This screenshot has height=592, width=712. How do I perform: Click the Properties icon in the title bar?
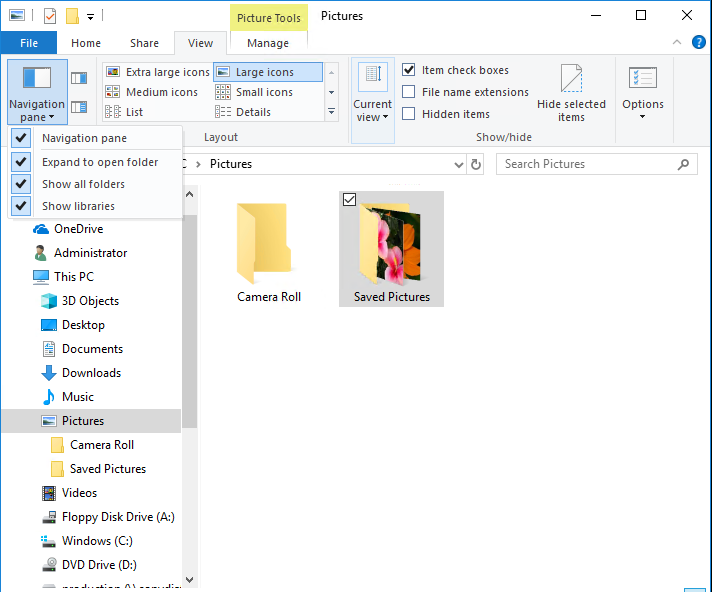(50, 16)
